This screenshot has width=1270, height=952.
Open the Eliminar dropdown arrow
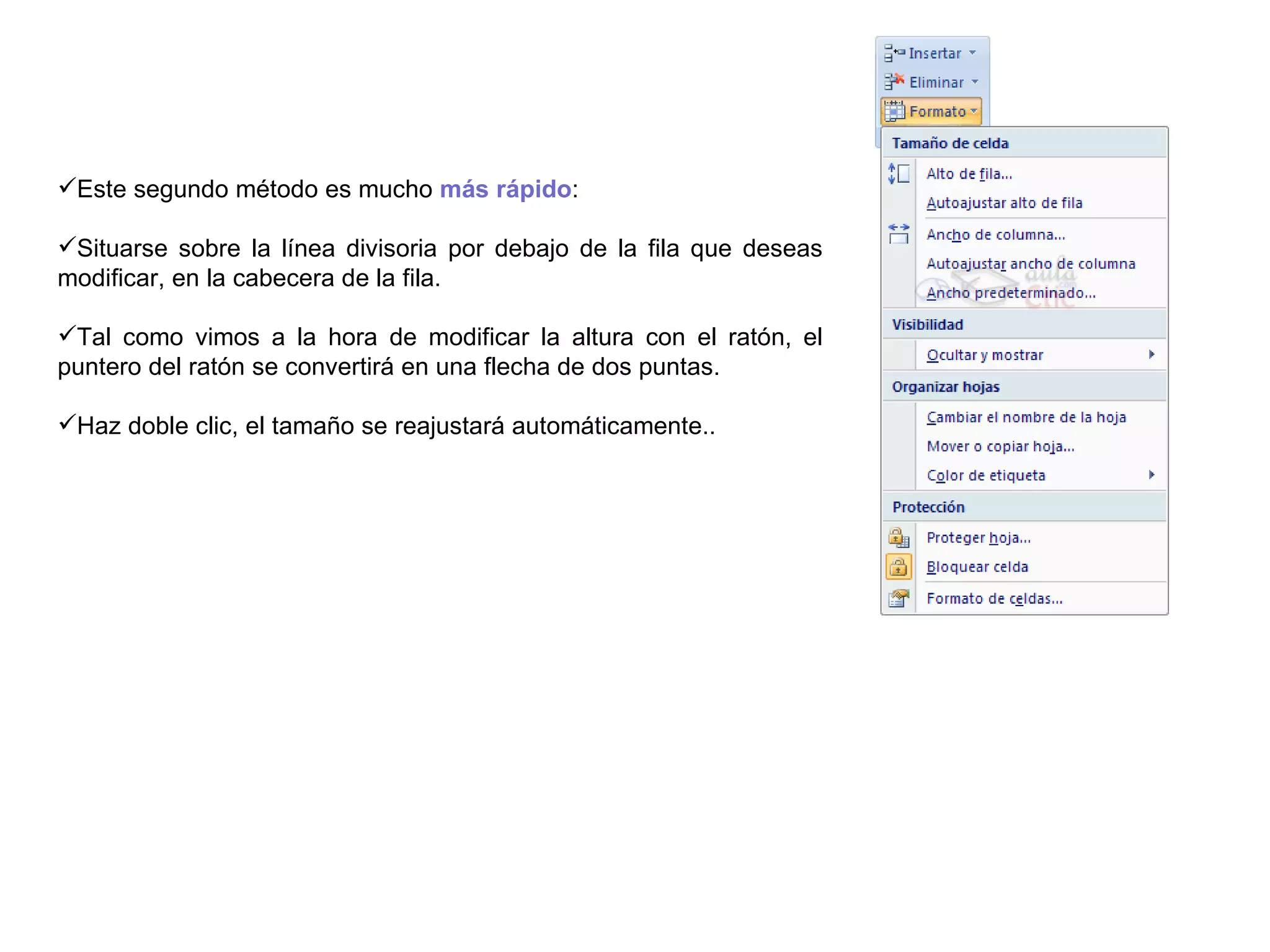pyautogui.click(x=975, y=82)
